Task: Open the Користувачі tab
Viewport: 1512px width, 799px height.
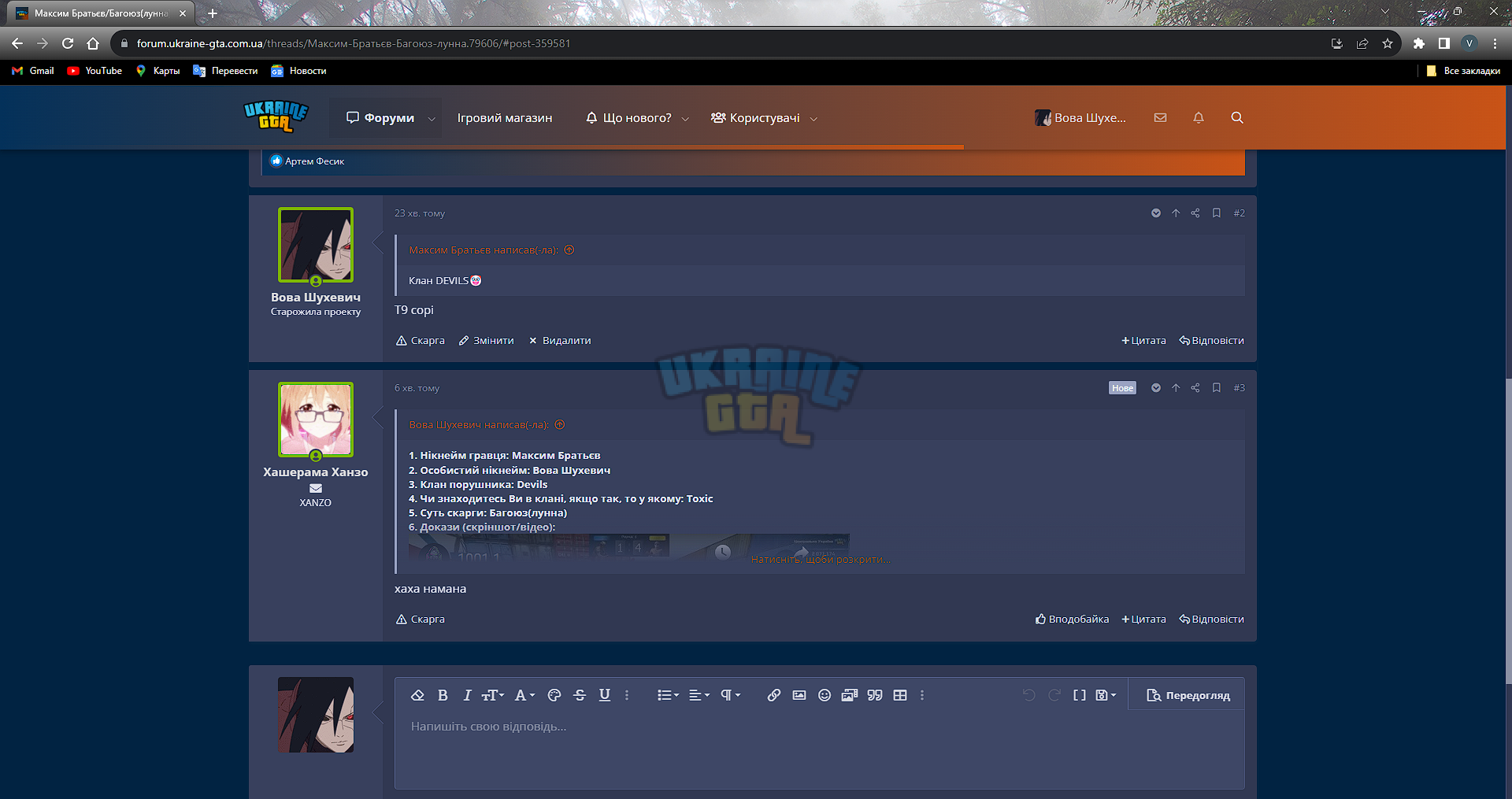Action: click(x=755, y=118)
